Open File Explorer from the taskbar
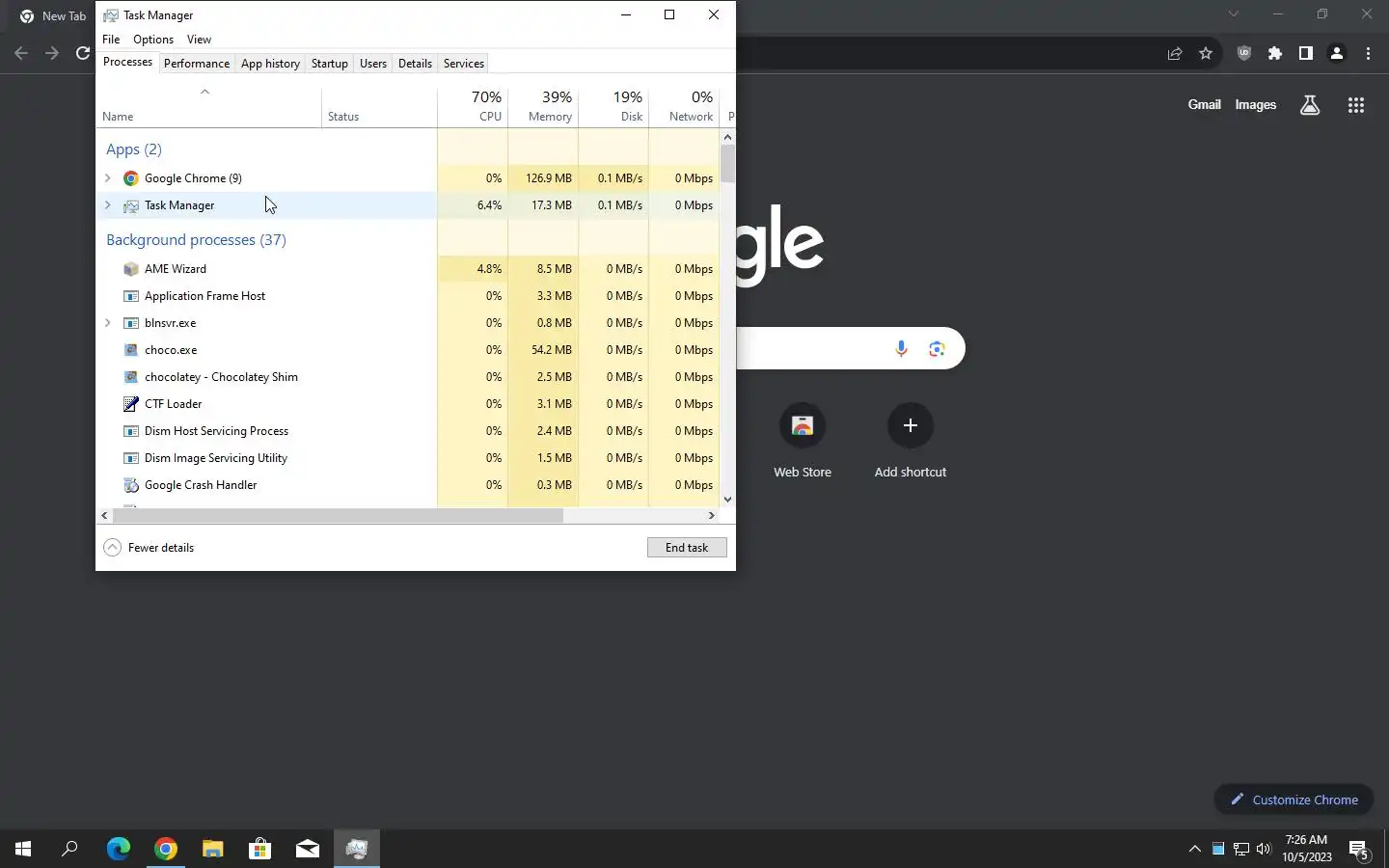Image resolution: width=1389 pixels, height=868 pixels. click(213, 849)
